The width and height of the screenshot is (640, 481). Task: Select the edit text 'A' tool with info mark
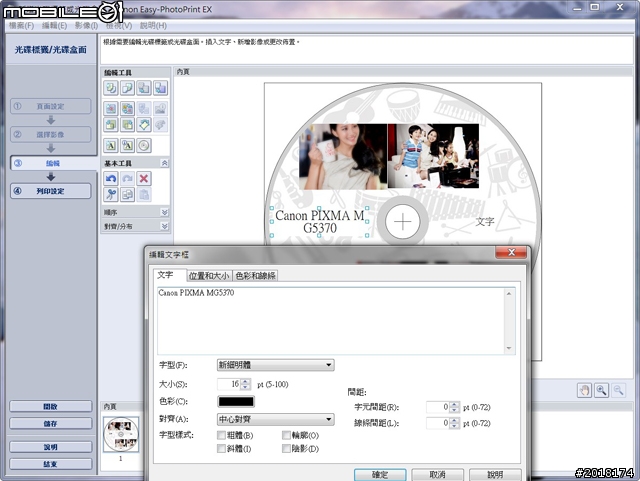coord(127,145)
